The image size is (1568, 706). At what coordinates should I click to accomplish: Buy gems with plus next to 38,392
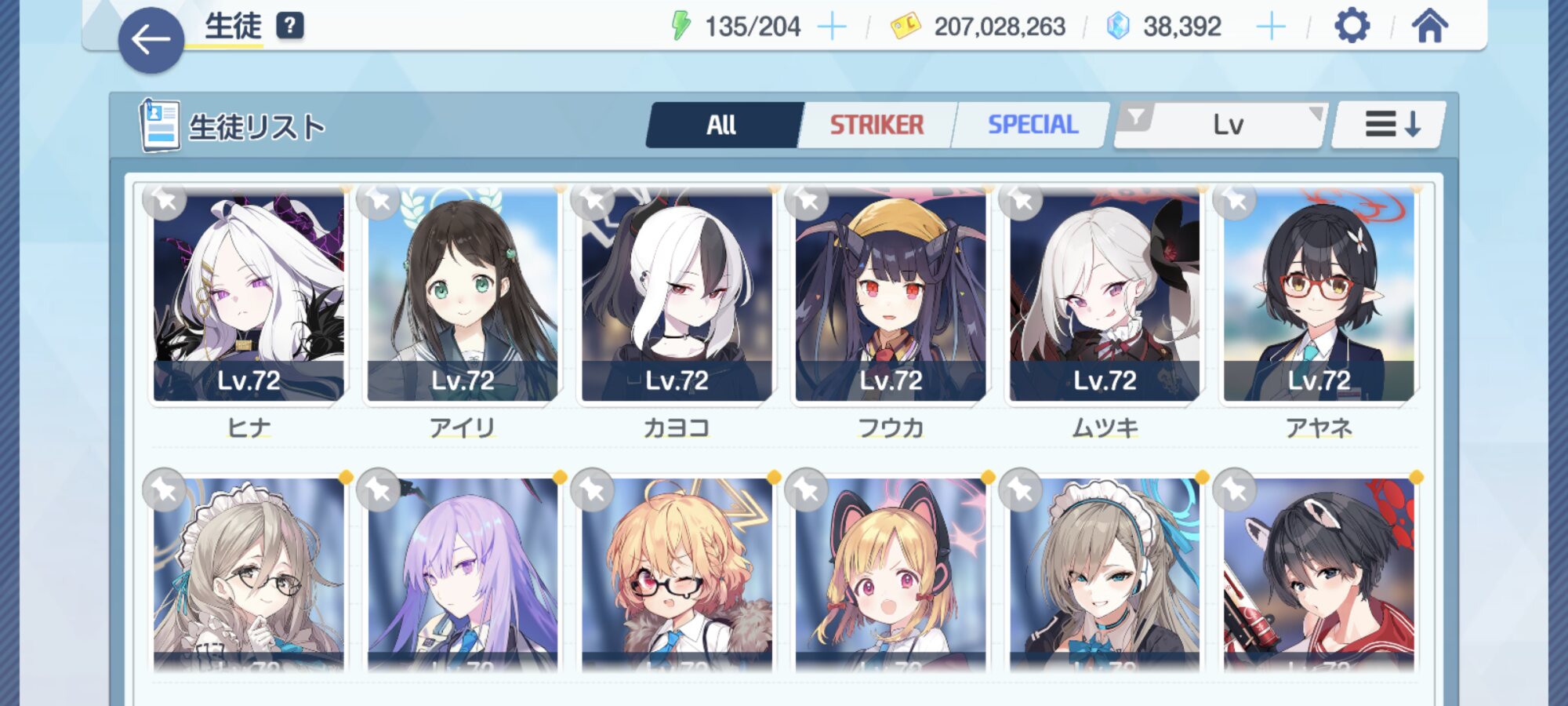click(x=1271, y=27)
